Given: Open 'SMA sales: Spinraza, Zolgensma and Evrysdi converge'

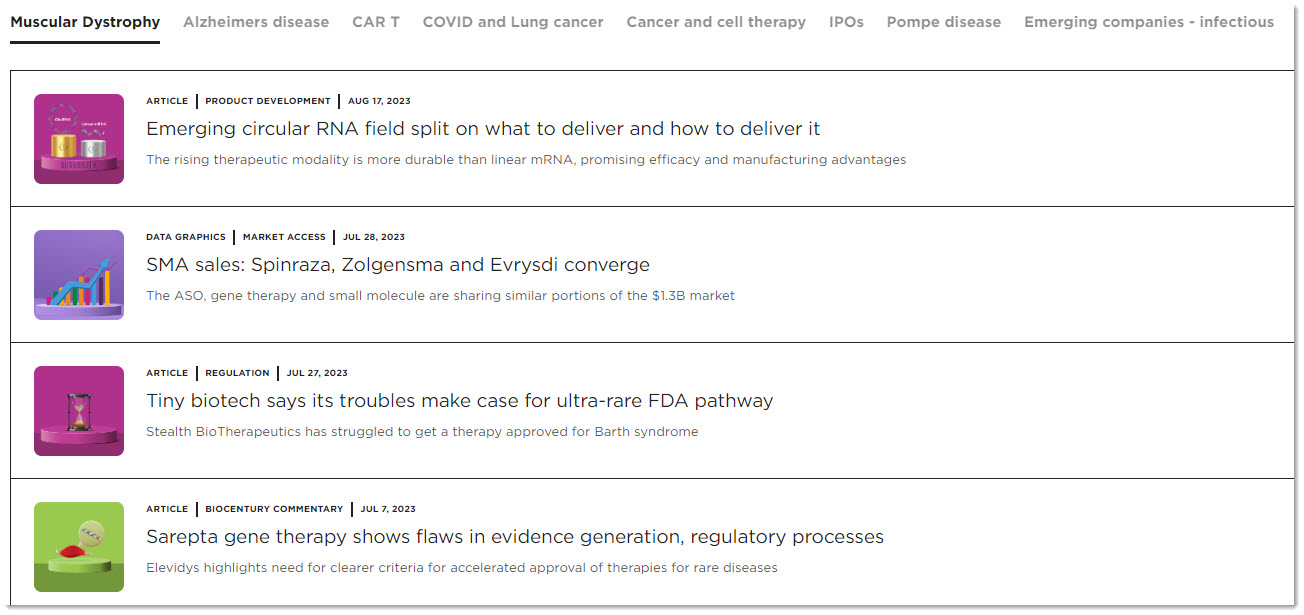Looking at the screenshot, I should [x=398, y=265].
